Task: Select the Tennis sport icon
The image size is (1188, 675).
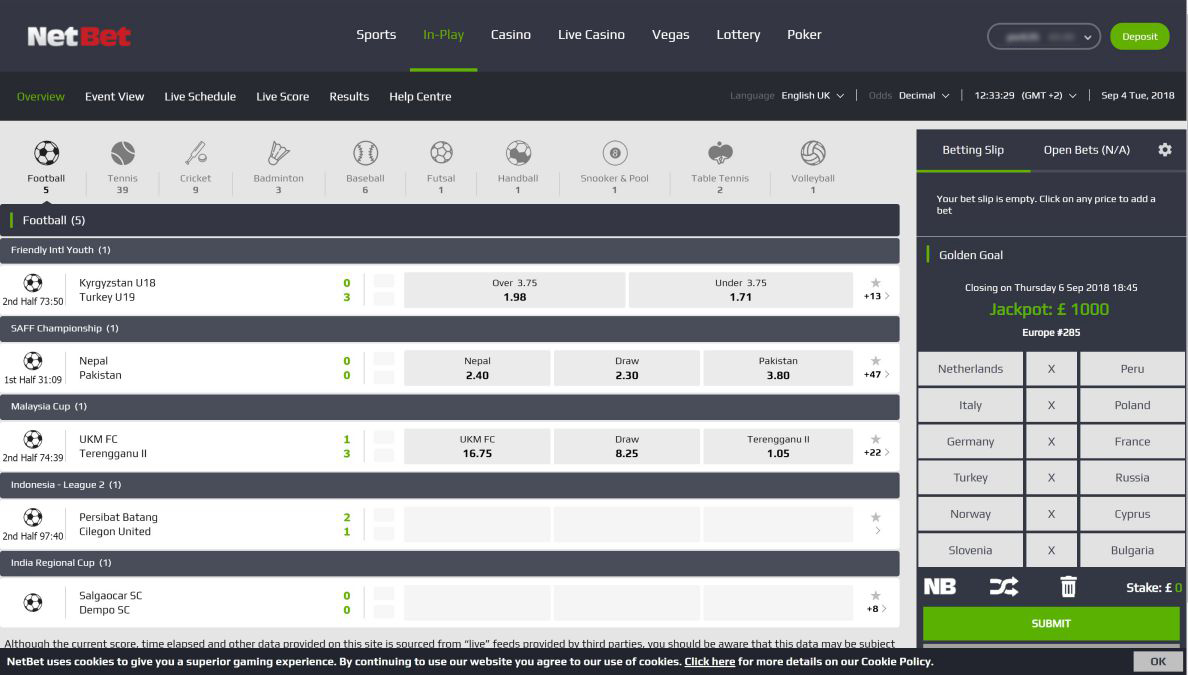Action: [123, 154]
